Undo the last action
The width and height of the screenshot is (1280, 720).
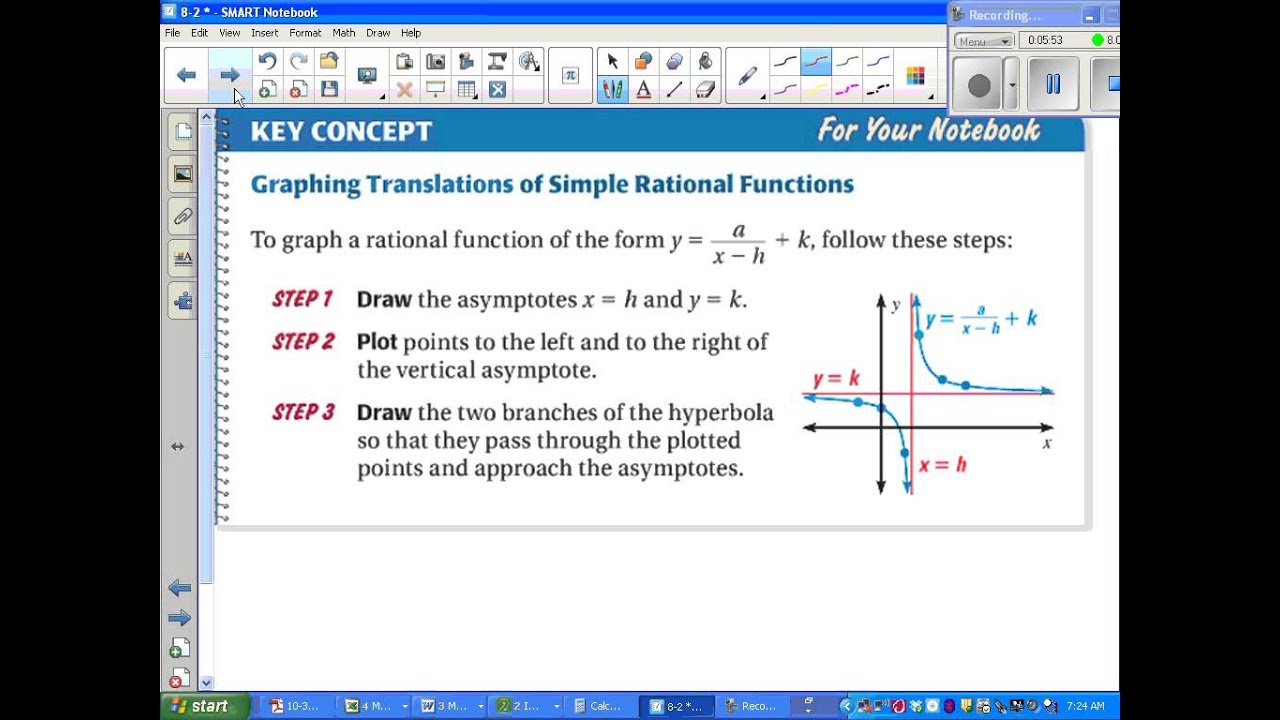coord(267,61)
